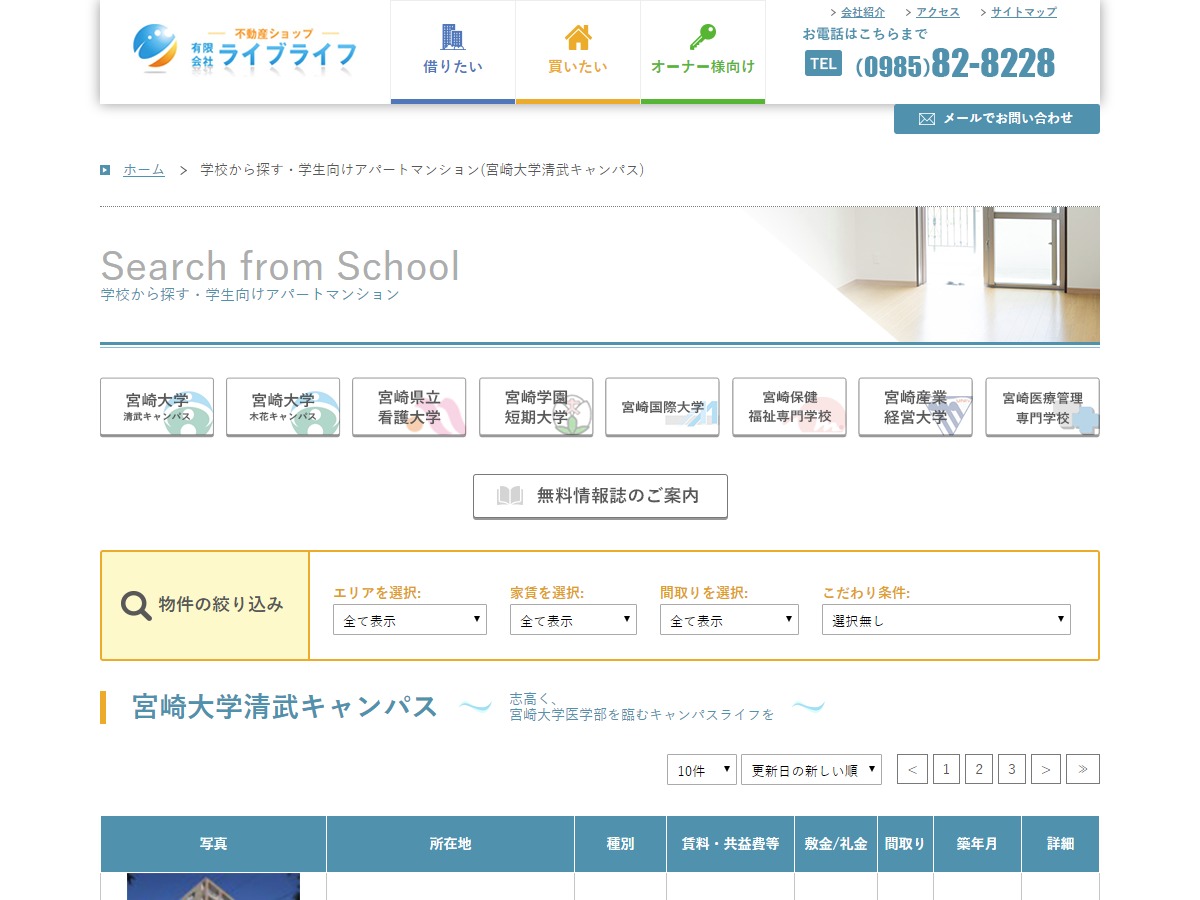This screenshot has height=900, width=1200.
Task: Select 宮崎国際大学 school button
Action: (x=662, y=407)
